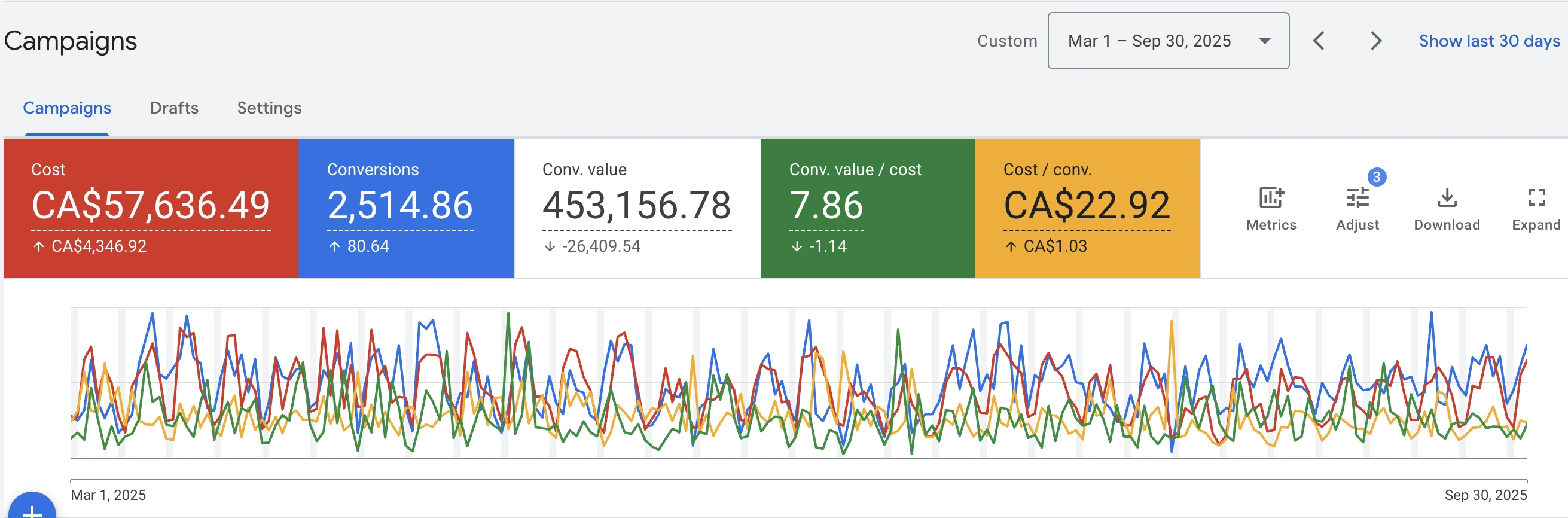The image size is (1568, 518).
Task: Click the Campaigns page heading
Action: click(x=71, y=41)
